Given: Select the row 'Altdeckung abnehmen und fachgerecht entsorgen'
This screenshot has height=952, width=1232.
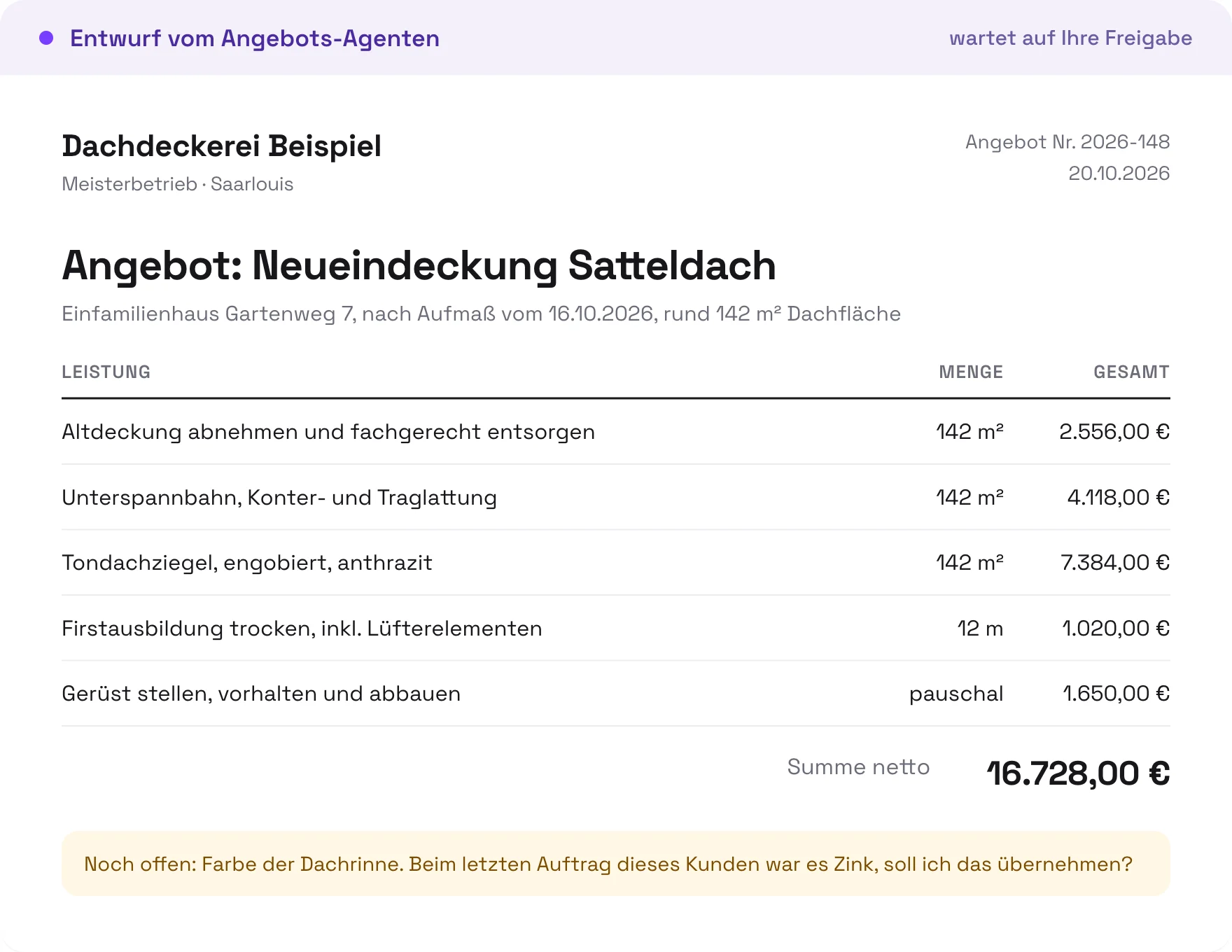Looking at the screenshot, I should pos(616,432).
